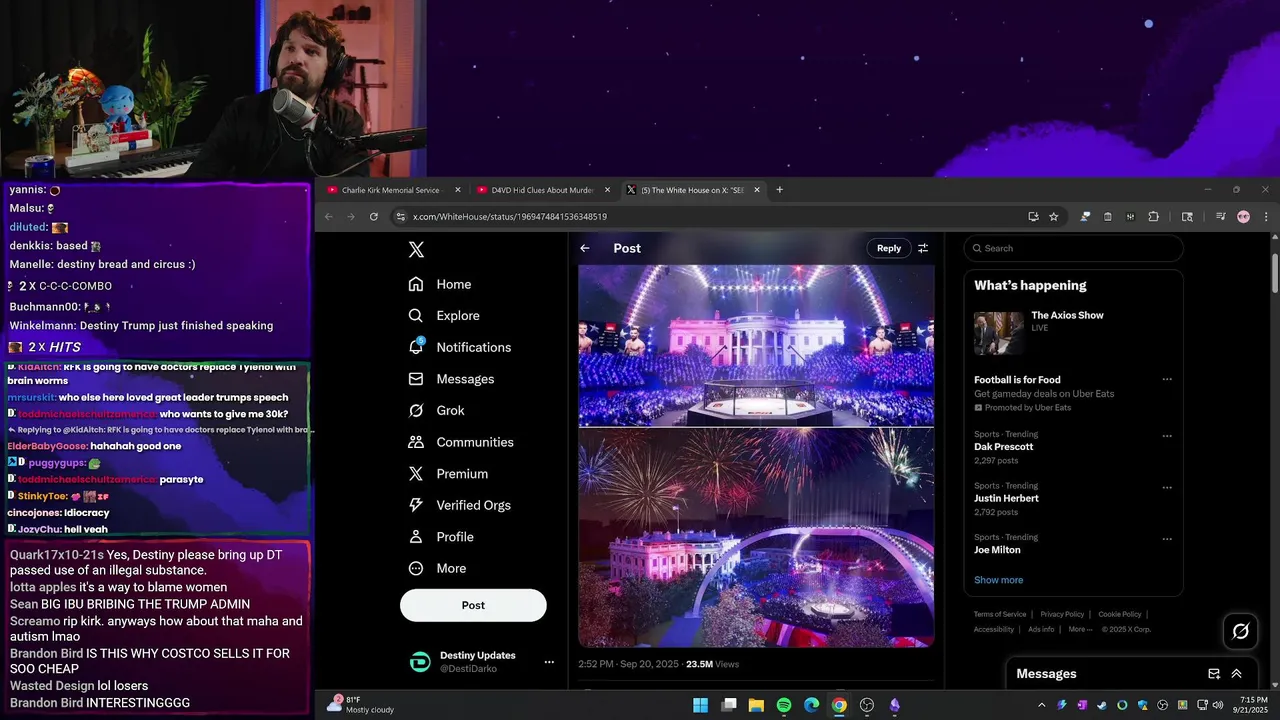
Task: Click the site info icon in address bar
Action: click(401, 216)
